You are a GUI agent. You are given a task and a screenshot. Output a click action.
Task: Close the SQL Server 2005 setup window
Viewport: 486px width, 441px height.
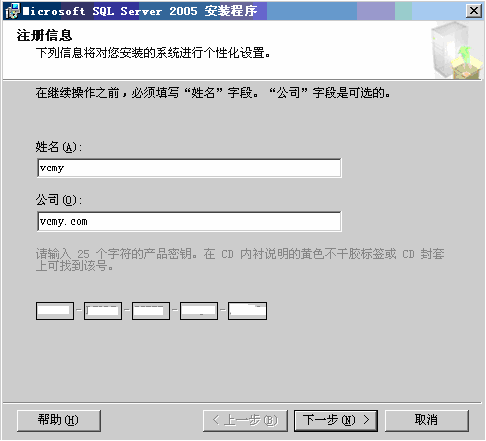[474, 11]
